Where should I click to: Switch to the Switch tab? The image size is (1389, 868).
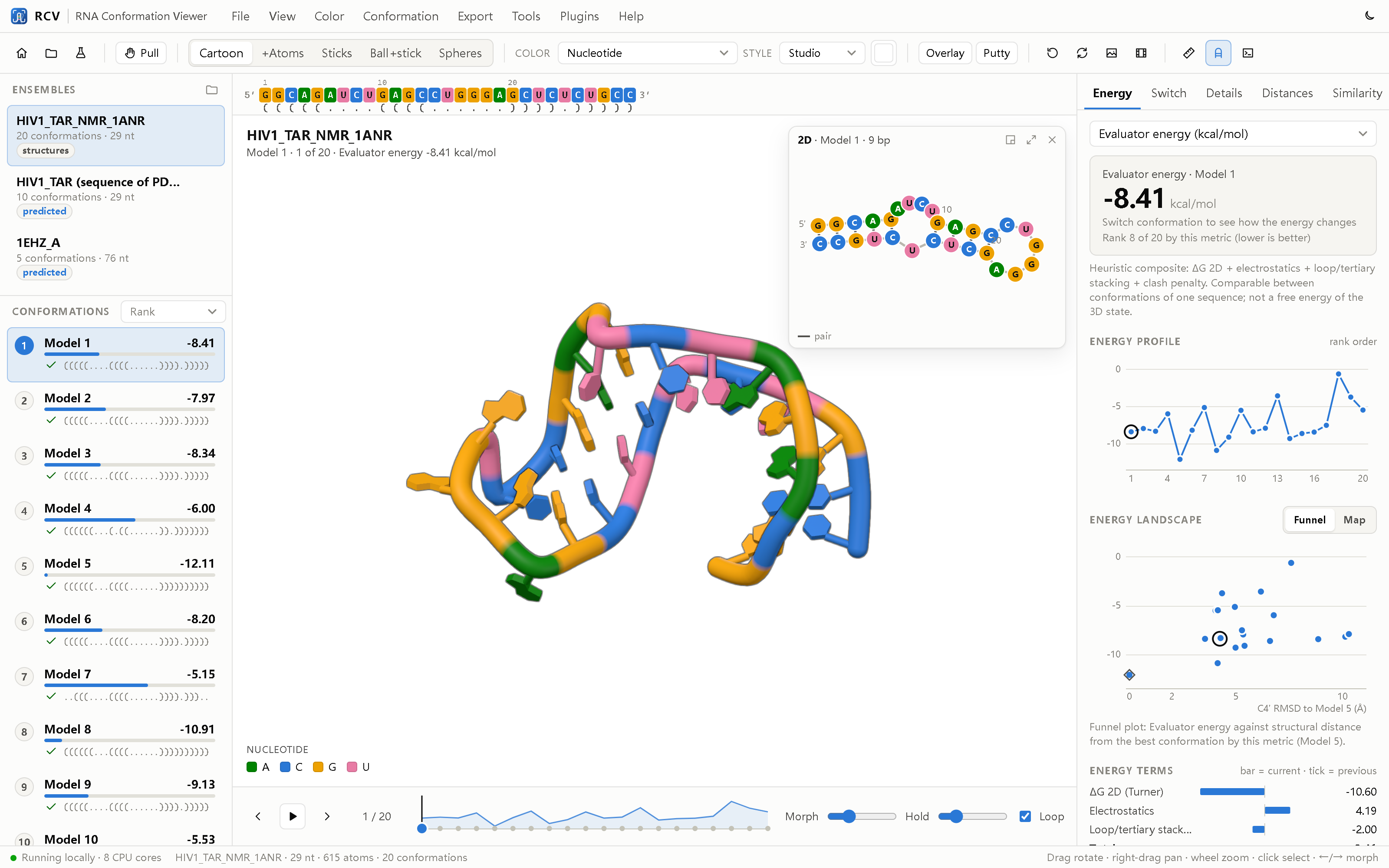[1168, 93]
